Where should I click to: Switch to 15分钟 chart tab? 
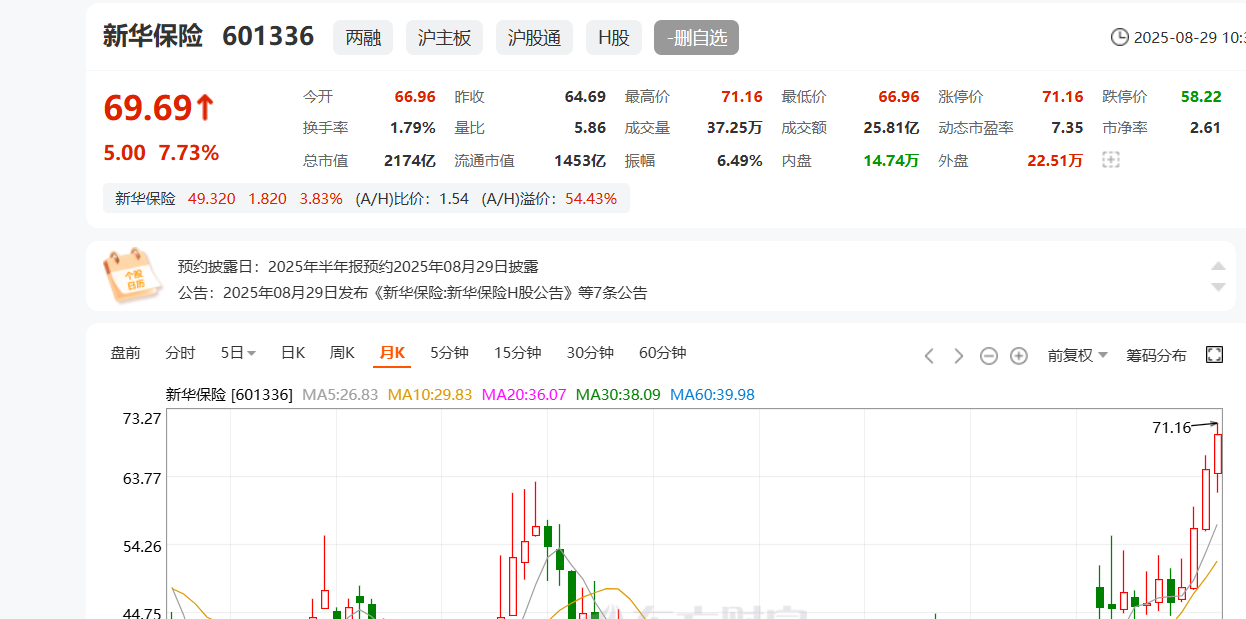[x=517, y=353]
